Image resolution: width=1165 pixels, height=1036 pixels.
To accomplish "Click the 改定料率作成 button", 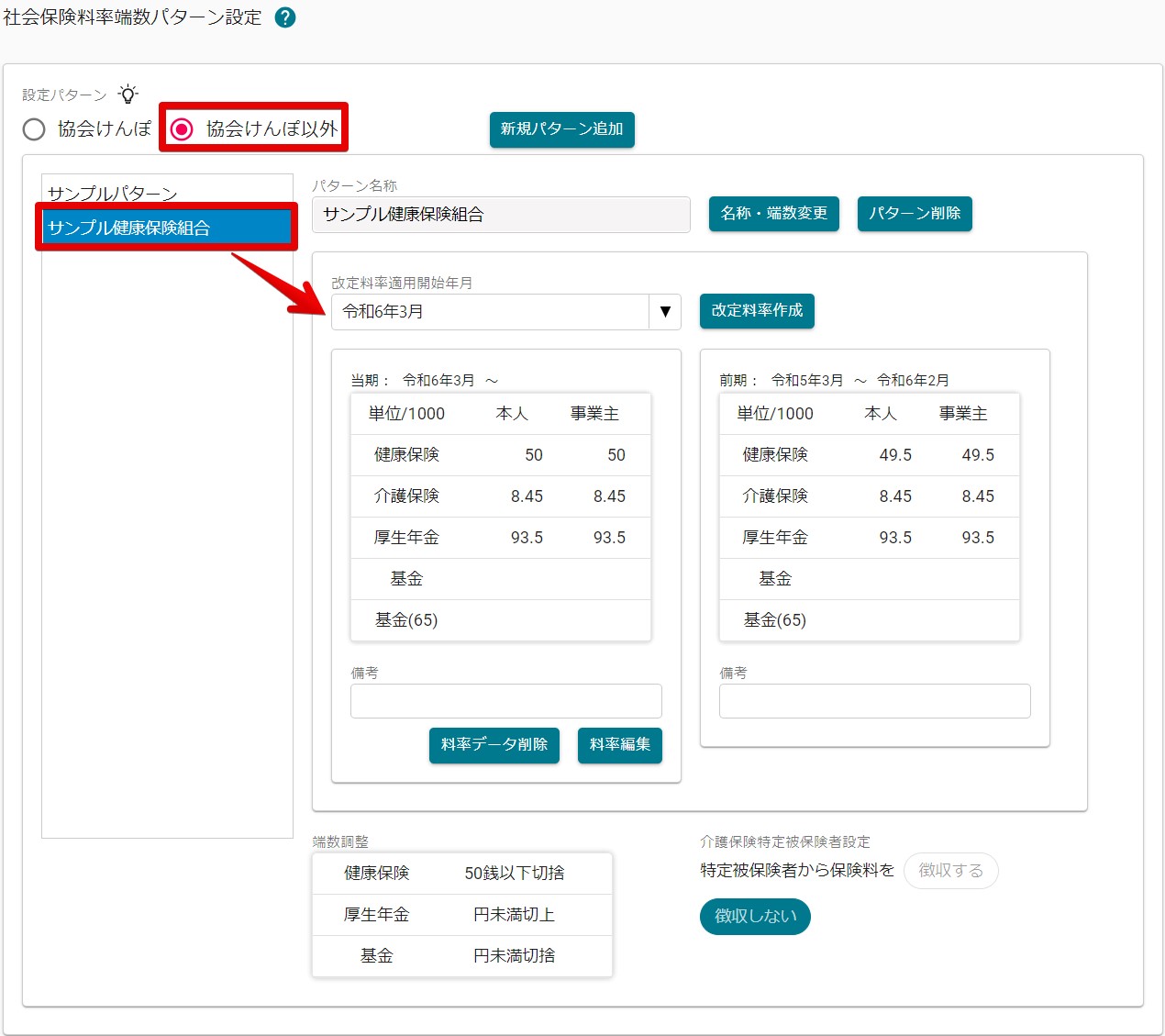I will pyautogui.click(x=757, y=311).
